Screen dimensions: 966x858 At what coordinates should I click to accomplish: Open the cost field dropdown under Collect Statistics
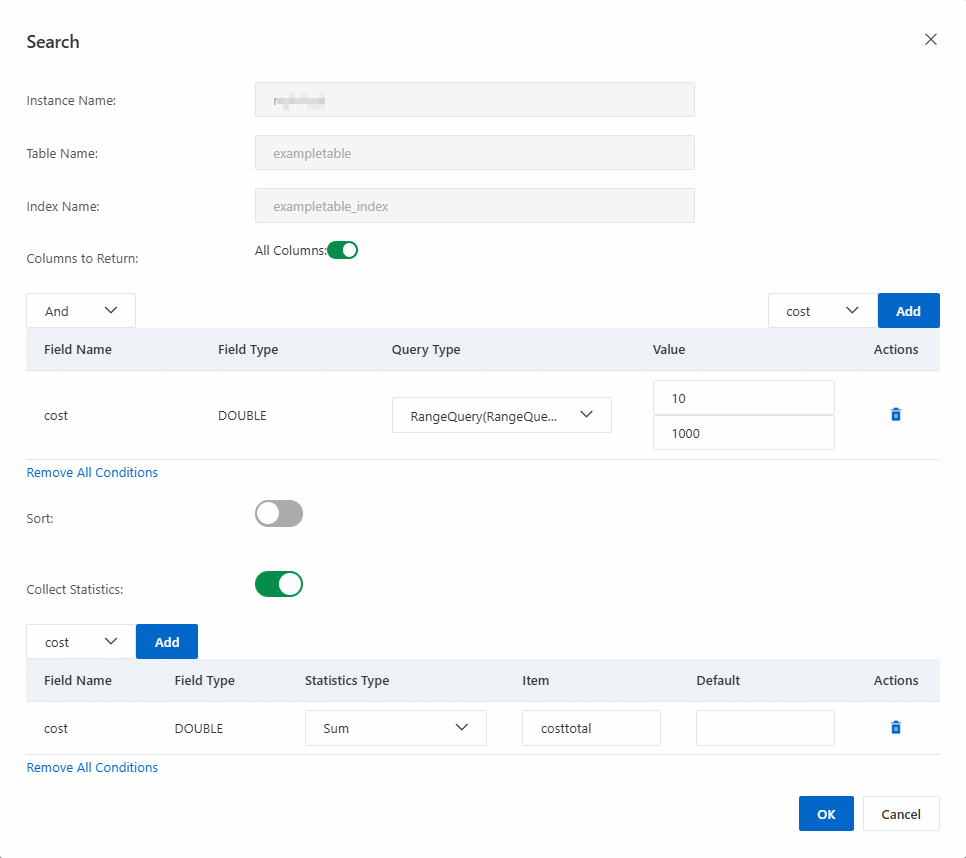[x=81, y=642]
